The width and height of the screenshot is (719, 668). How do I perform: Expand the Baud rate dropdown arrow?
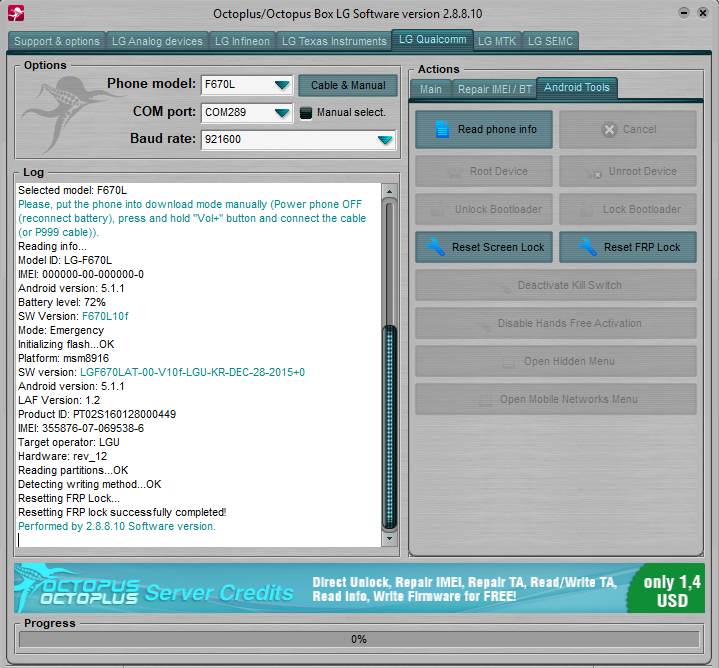point(385,139)
